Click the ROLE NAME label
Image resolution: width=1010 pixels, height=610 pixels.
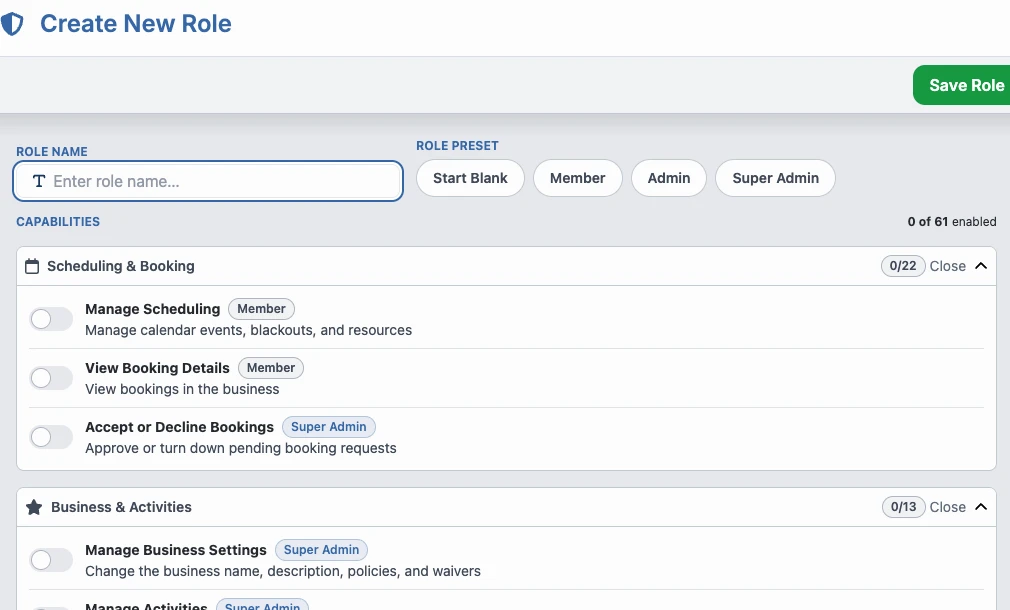tap(52, 152)
